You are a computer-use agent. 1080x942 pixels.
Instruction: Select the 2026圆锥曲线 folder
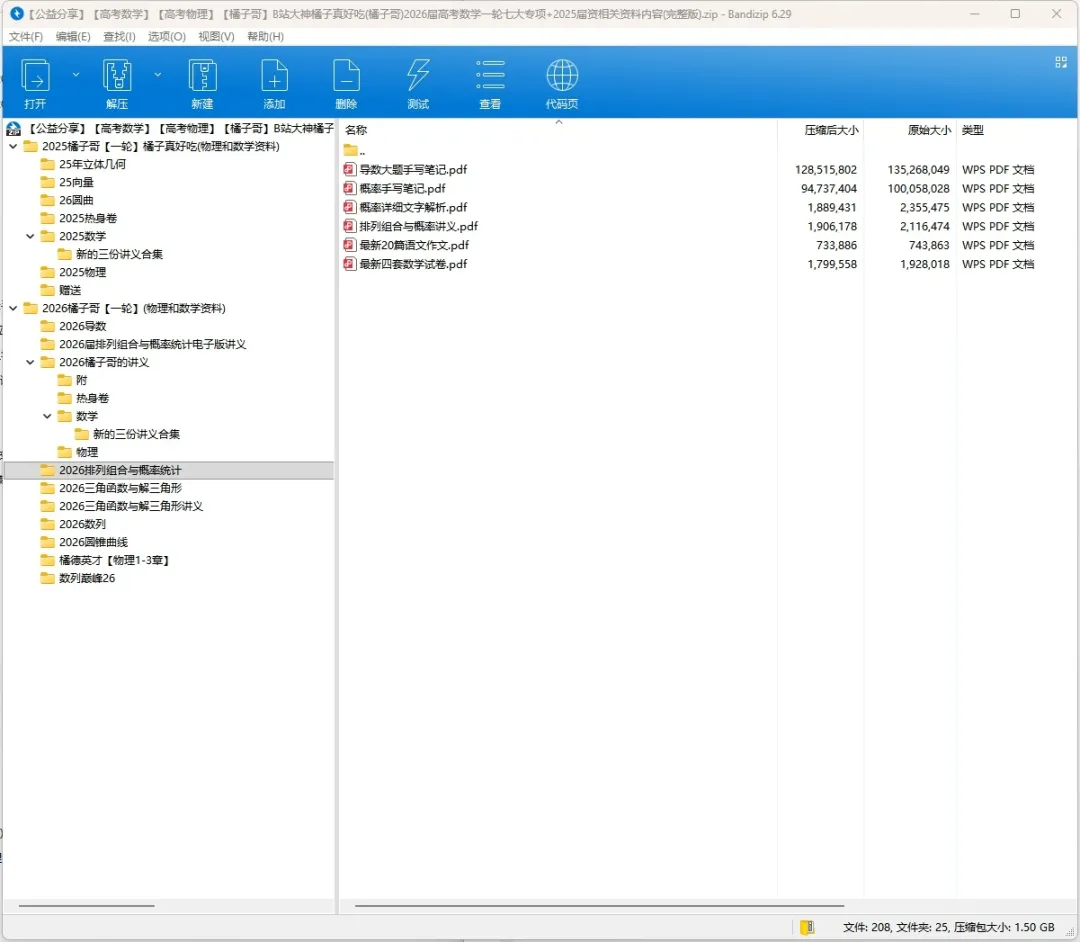pyautogui.click(x=84, y=542)
